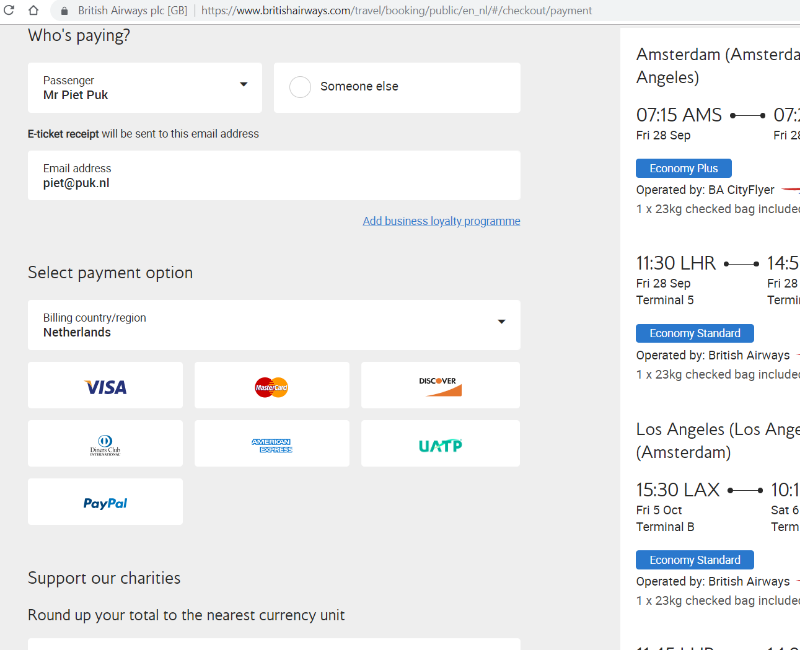Open 'Add business loyalty programme' link

click(441, 221)
